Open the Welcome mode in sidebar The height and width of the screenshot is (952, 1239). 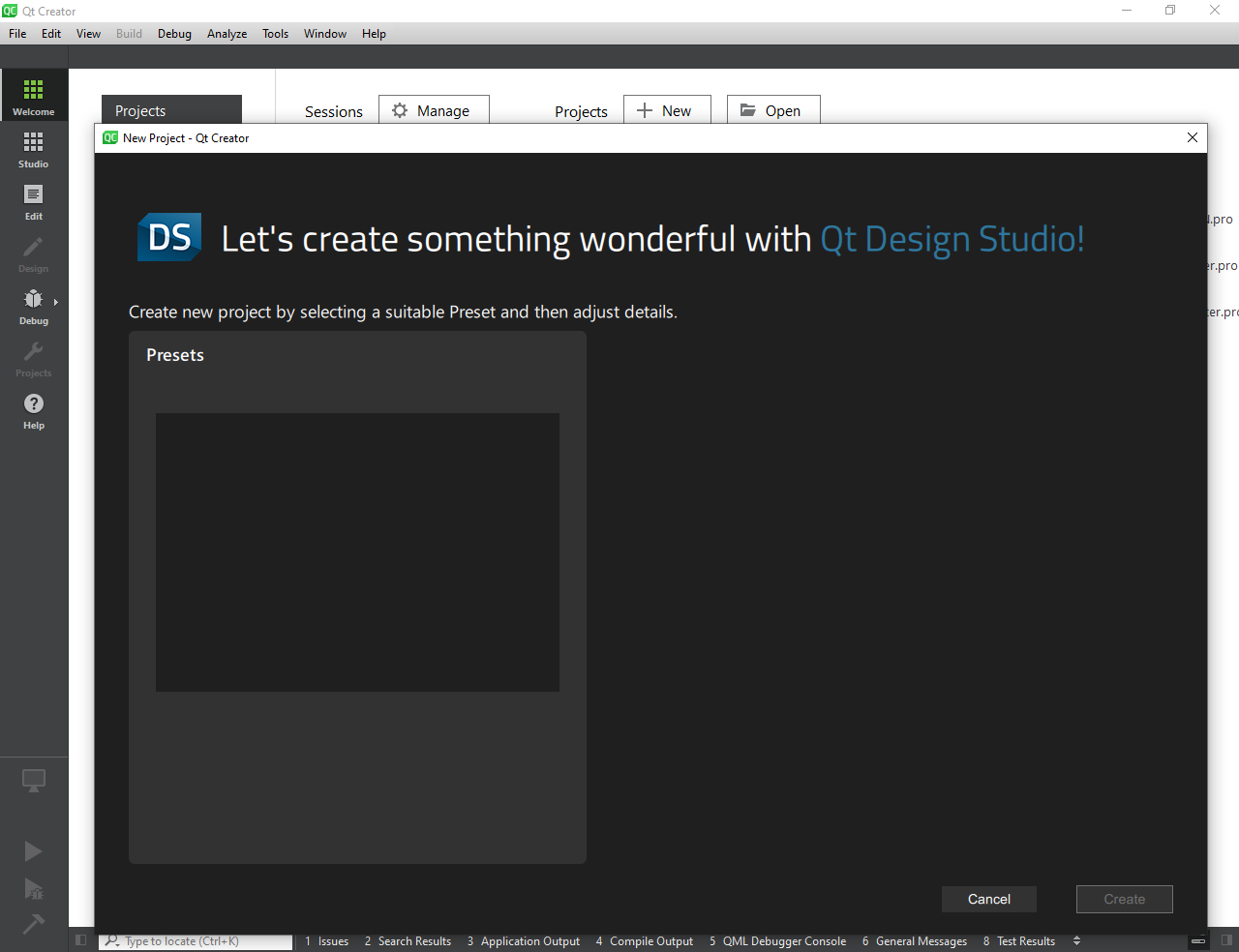click(x=33, y=96)
